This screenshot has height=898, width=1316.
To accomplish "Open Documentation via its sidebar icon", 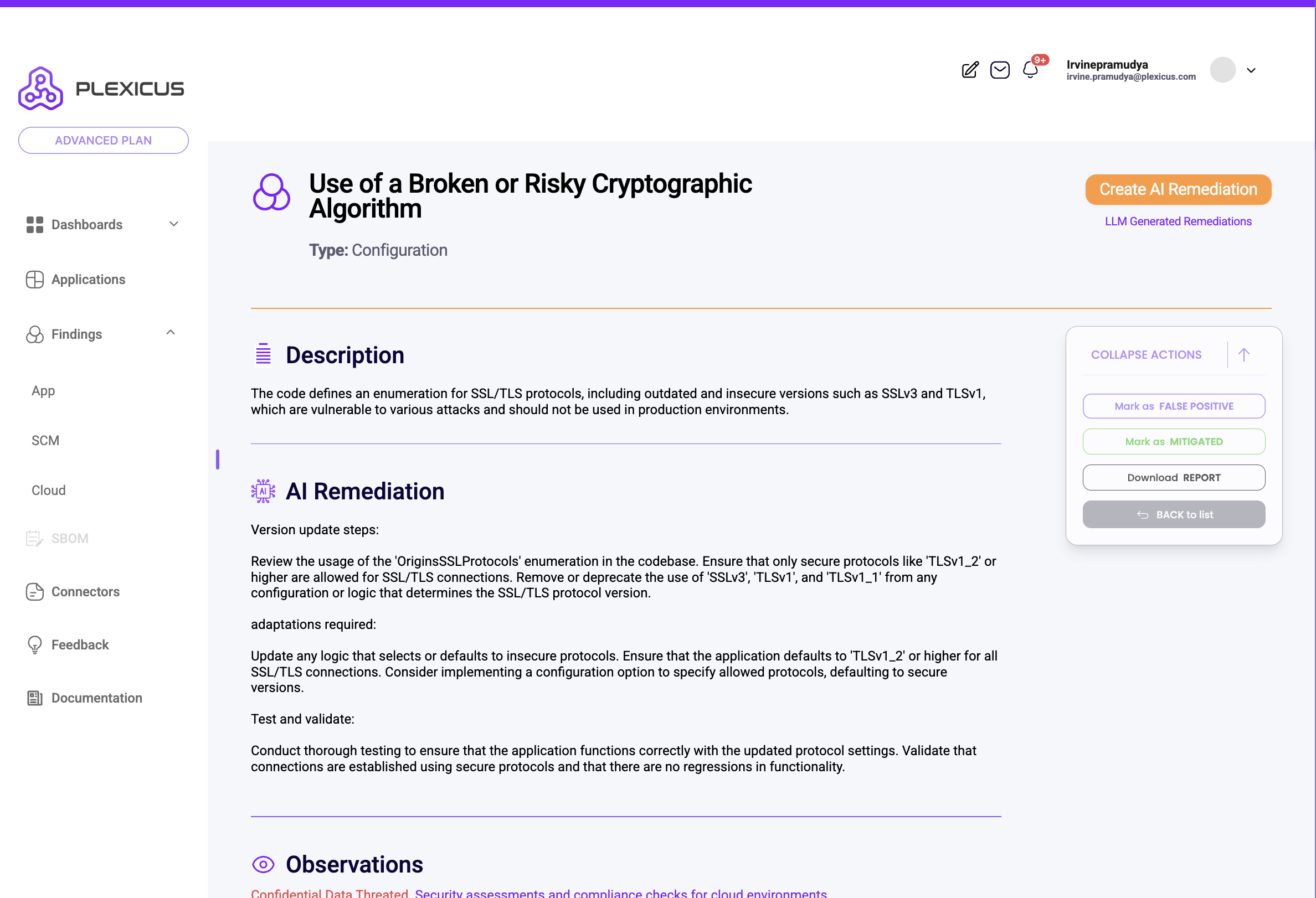I will [34, 698].
